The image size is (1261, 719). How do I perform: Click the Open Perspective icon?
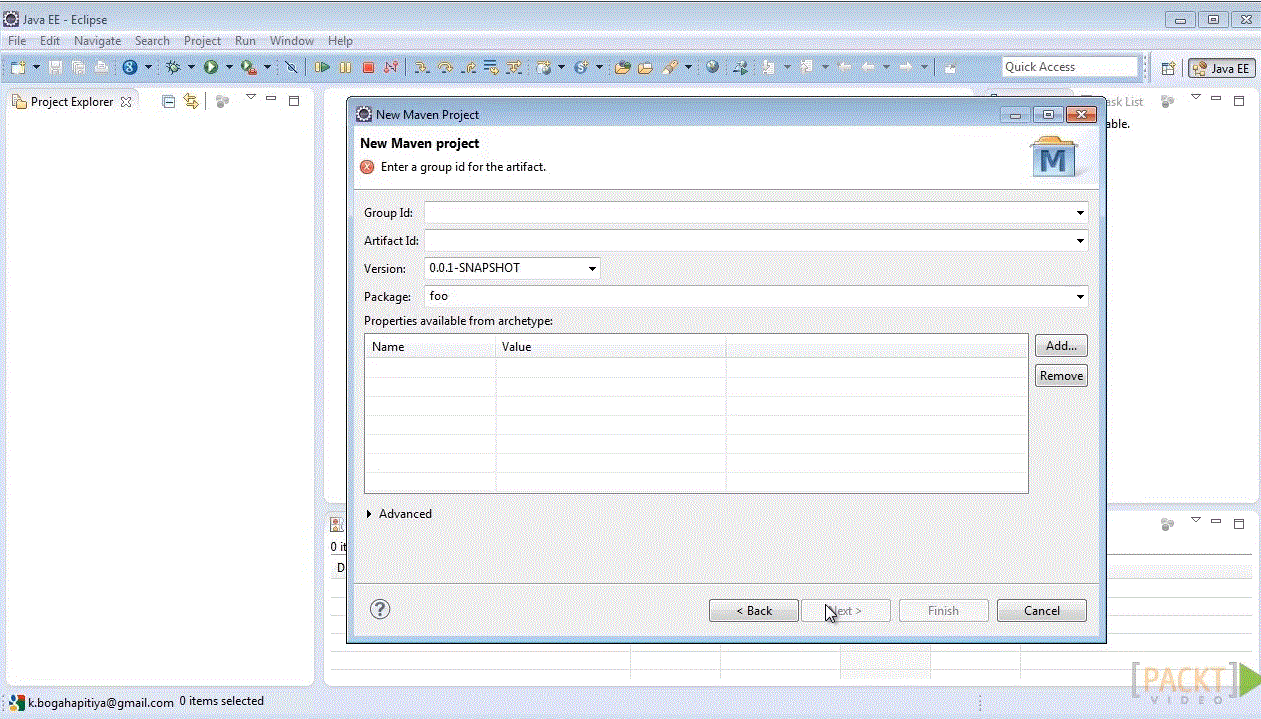1168,68
